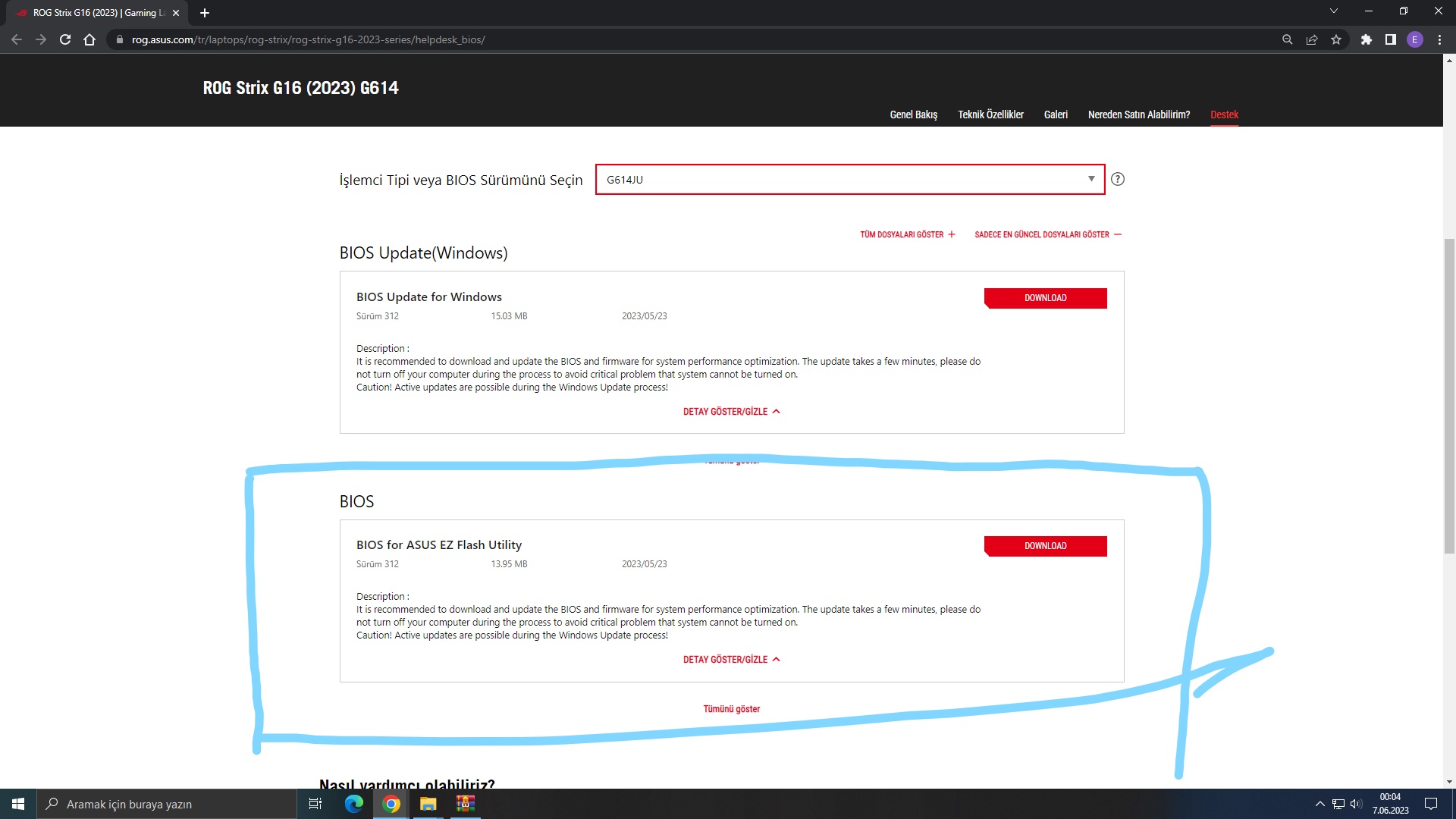The width and height of the screenshot is (1456, 819).
Task: Open the Chrome extensions puzzle icon
Action: pyautogui.click(x=1366, y=39)
